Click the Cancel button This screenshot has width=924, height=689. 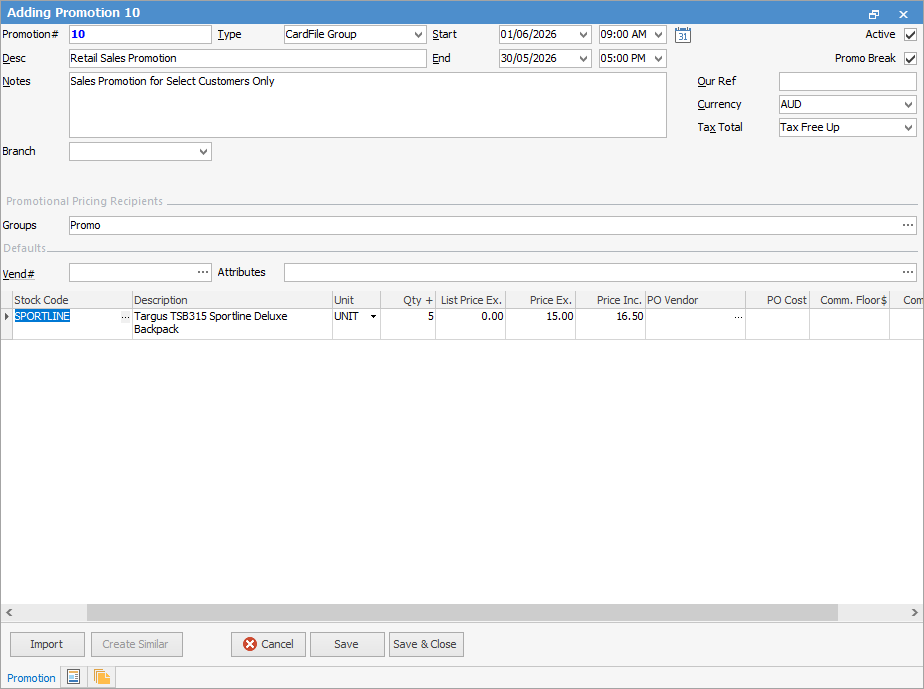[268, 644]
